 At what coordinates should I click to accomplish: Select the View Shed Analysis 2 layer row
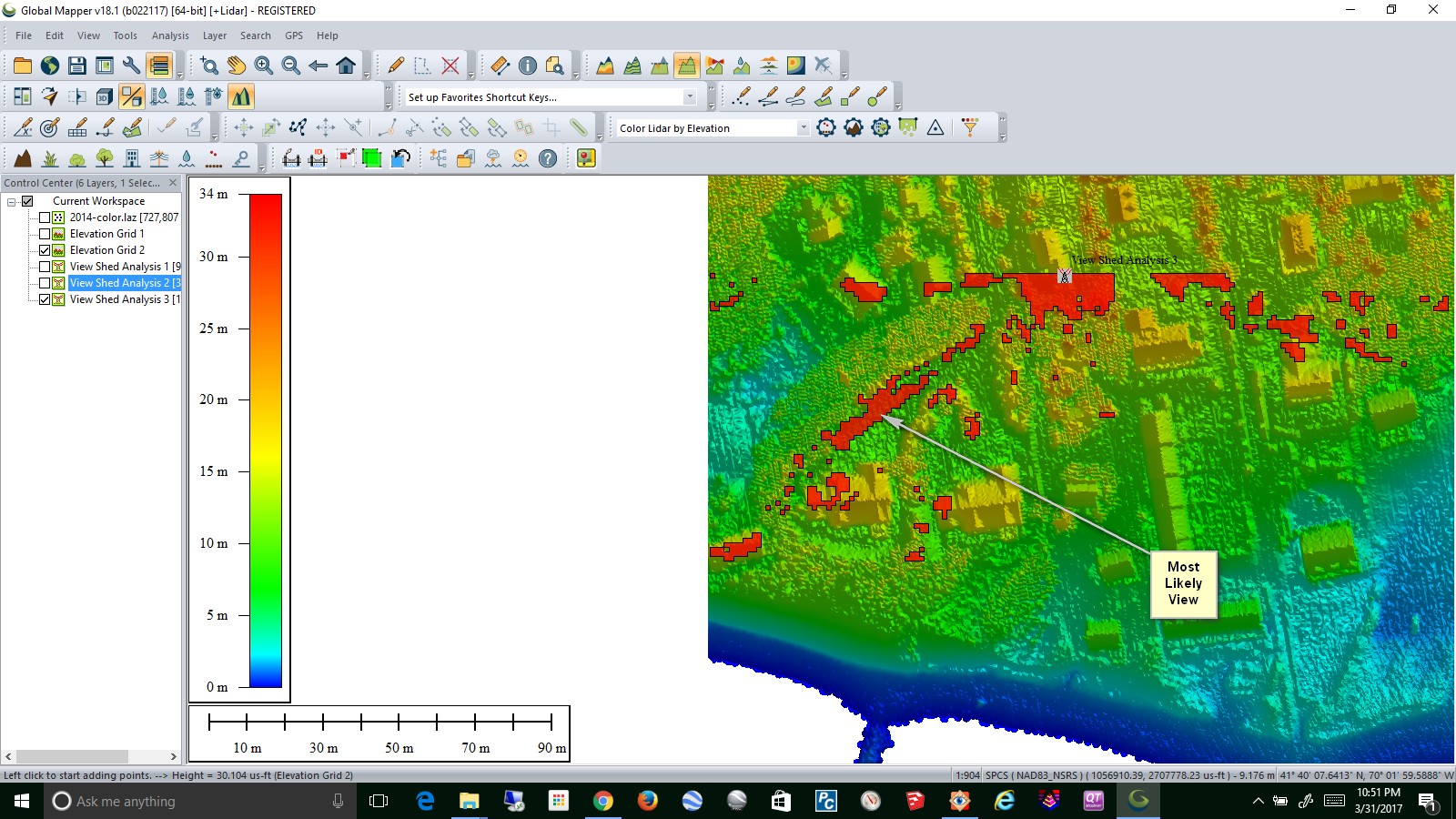point(125,283)
